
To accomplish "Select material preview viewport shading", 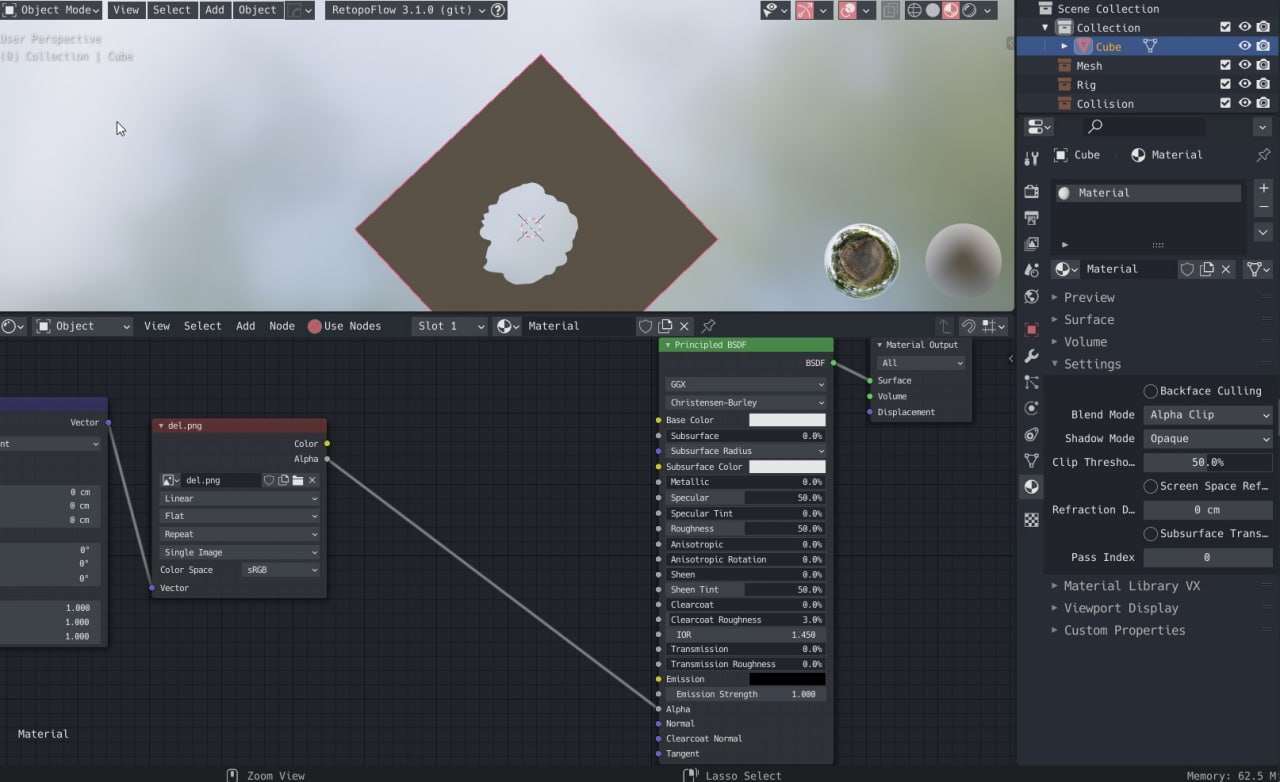I will [950, 10].
